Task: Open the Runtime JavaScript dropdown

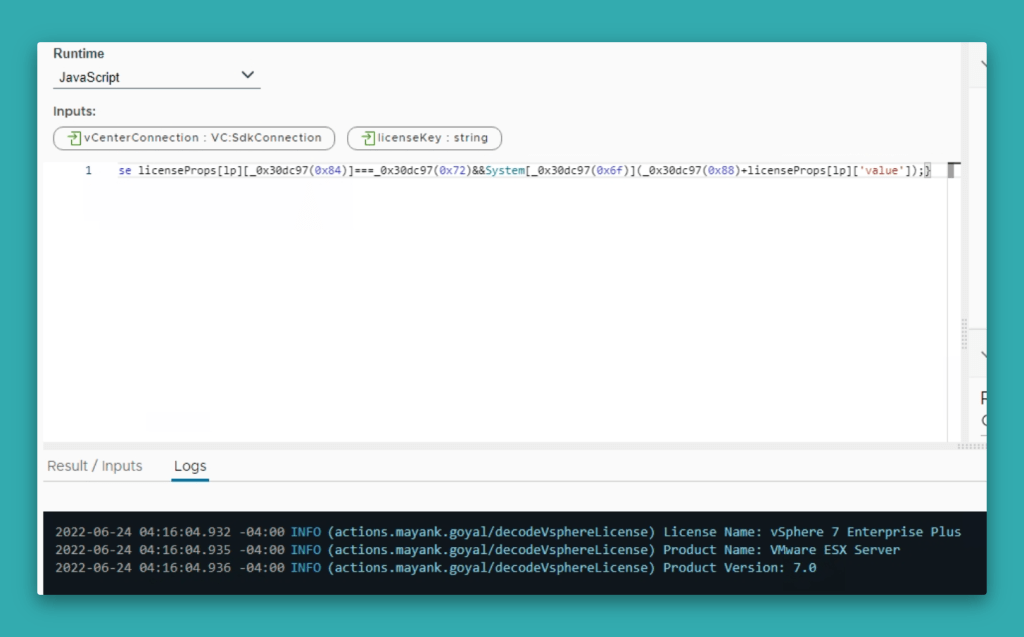Action: click(156, 77)
